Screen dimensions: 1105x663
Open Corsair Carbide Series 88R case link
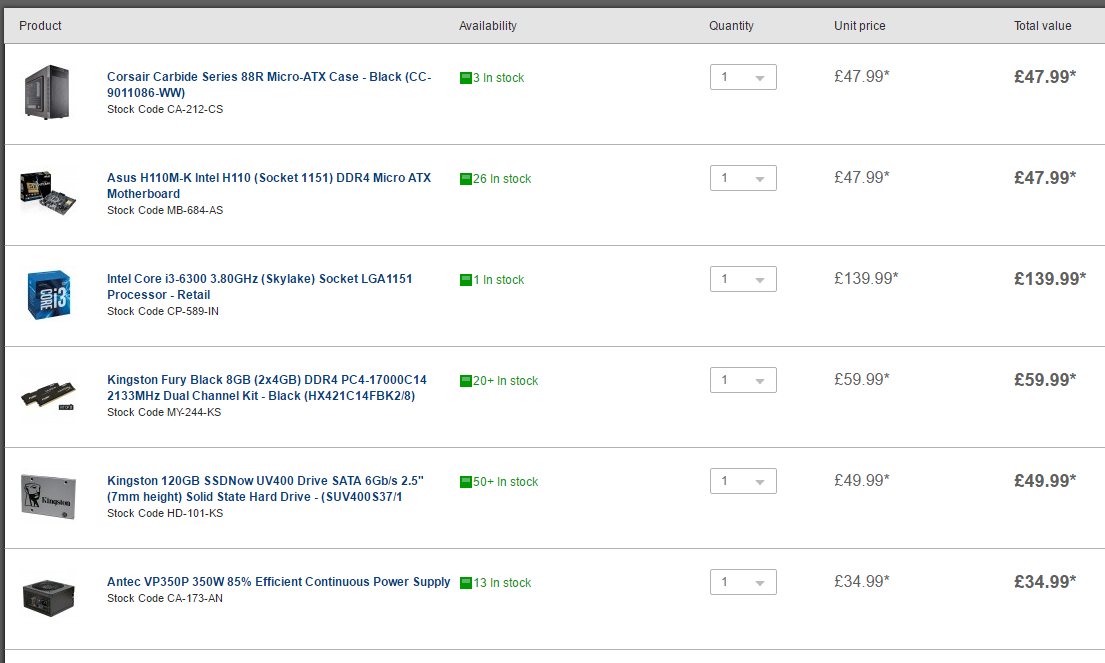point(269,85)
